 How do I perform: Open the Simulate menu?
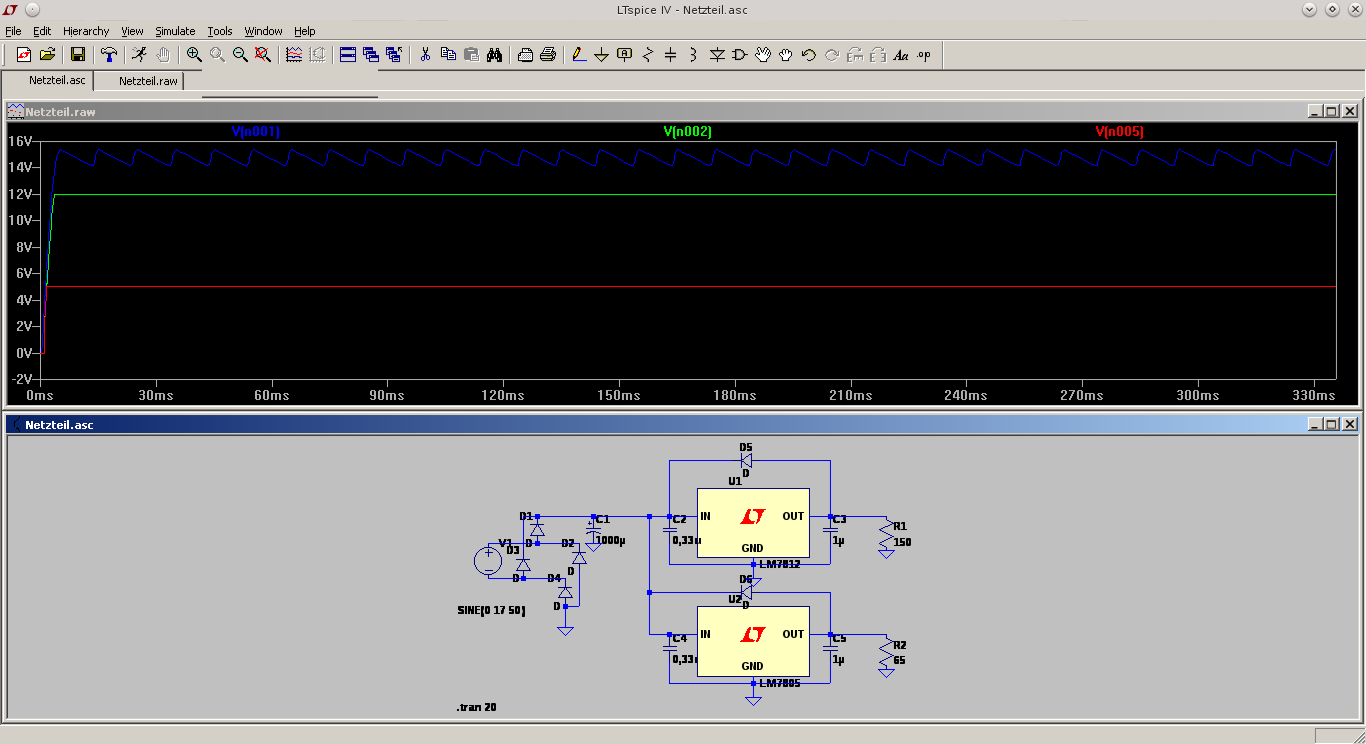coord(175,31)
